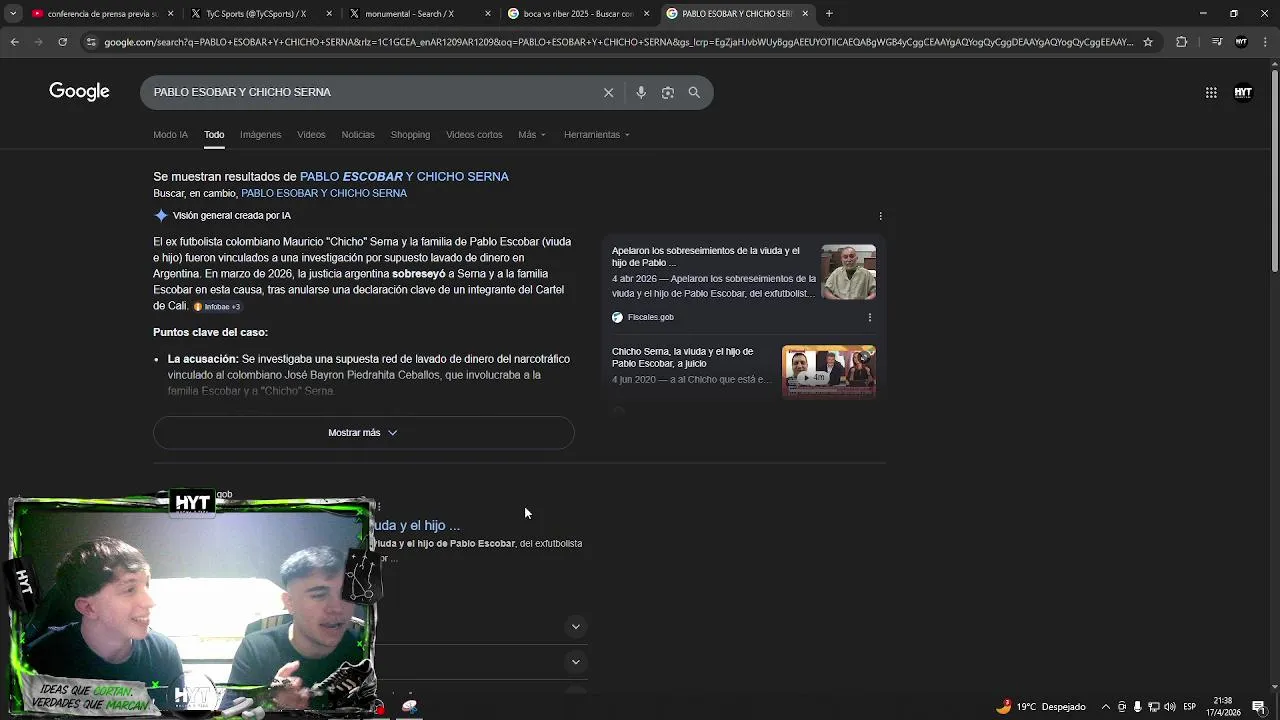Select the Todo results tab

(x=214, y=134)
